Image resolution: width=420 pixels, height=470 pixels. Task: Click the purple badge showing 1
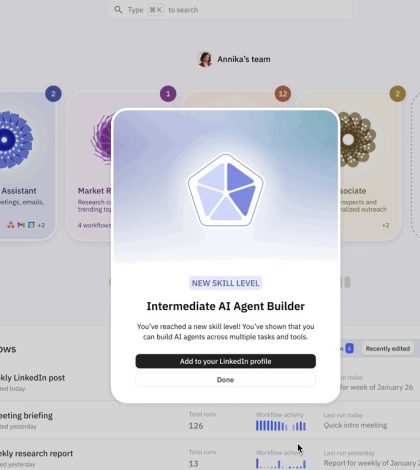[168, 94]
